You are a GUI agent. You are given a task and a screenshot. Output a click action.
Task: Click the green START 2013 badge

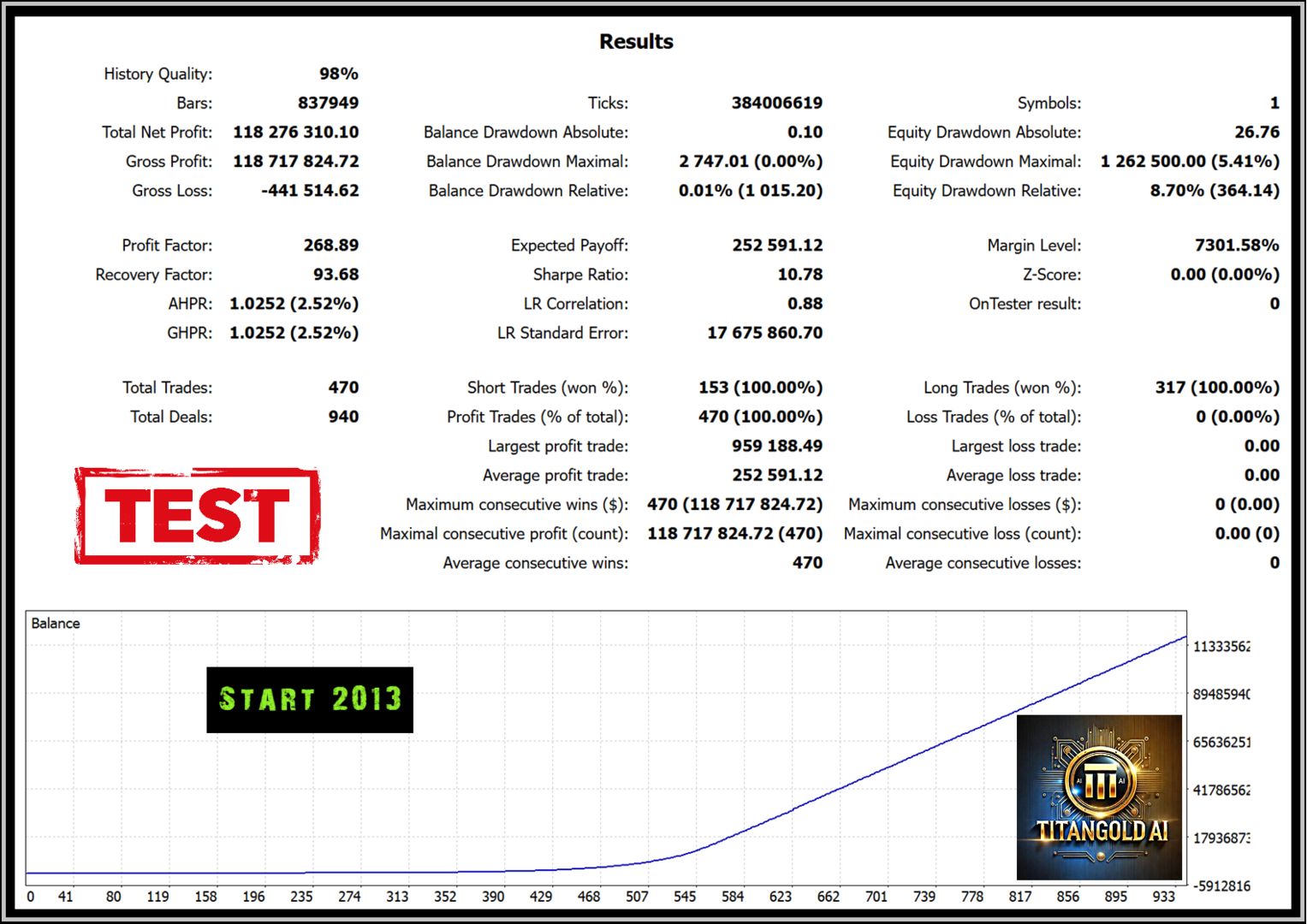310,700
